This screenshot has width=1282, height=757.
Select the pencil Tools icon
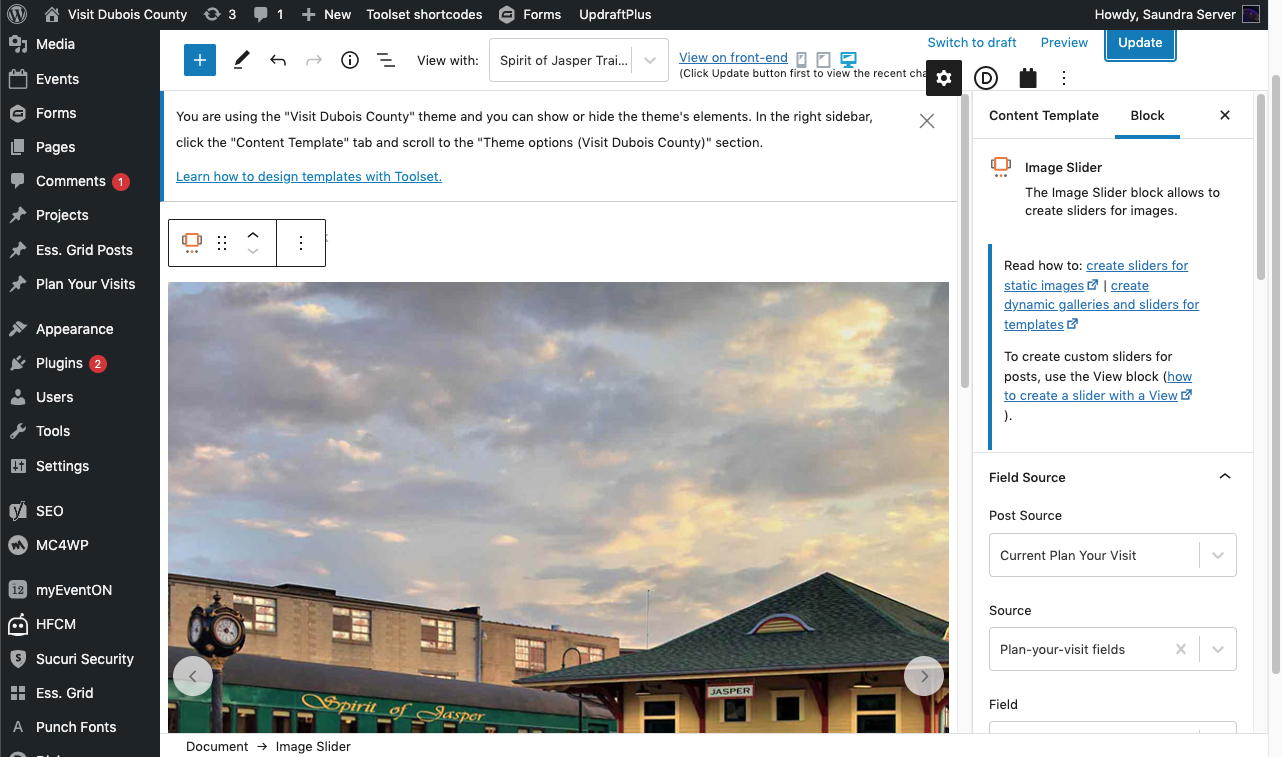tap(241, 60)
